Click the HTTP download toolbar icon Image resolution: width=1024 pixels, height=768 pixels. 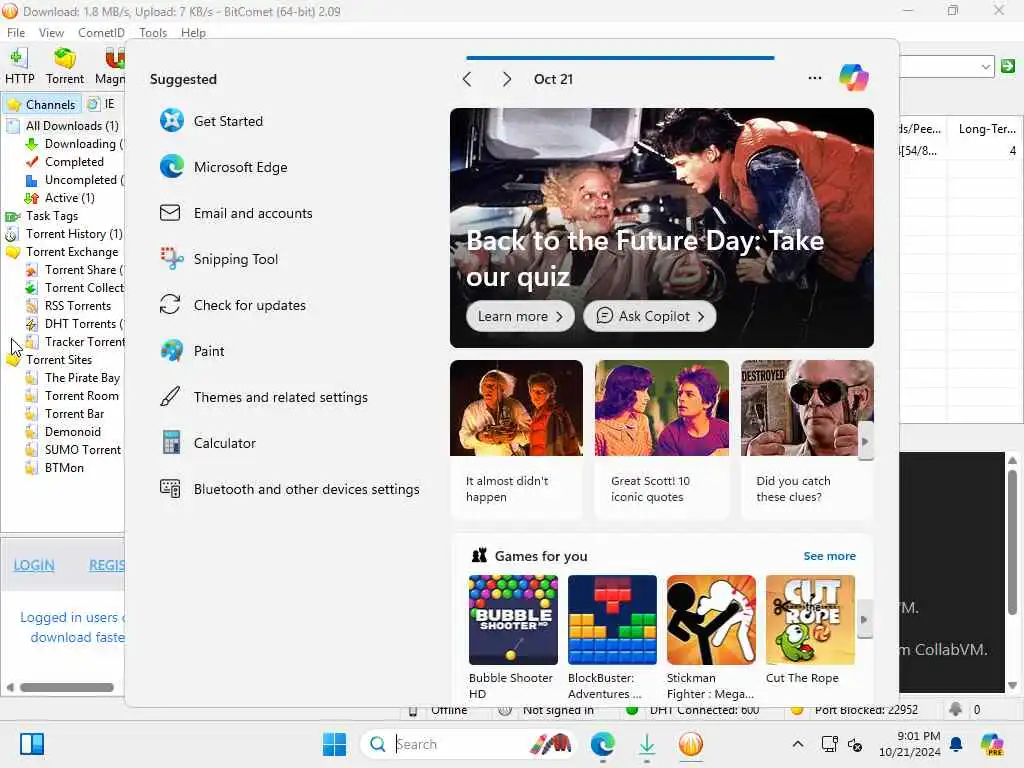(x=19, y=67)
